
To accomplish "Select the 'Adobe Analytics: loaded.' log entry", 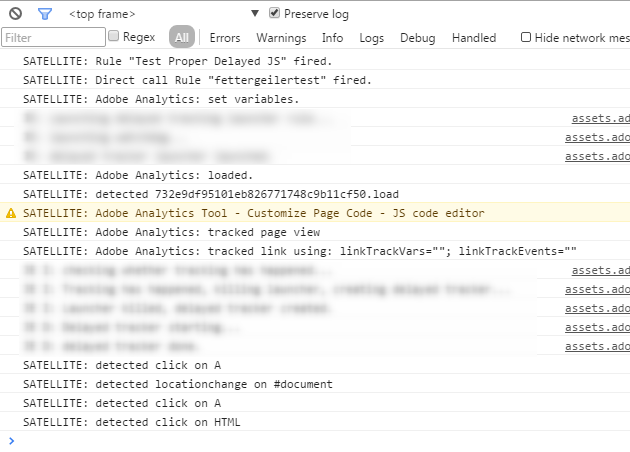I will pos(138,175).
